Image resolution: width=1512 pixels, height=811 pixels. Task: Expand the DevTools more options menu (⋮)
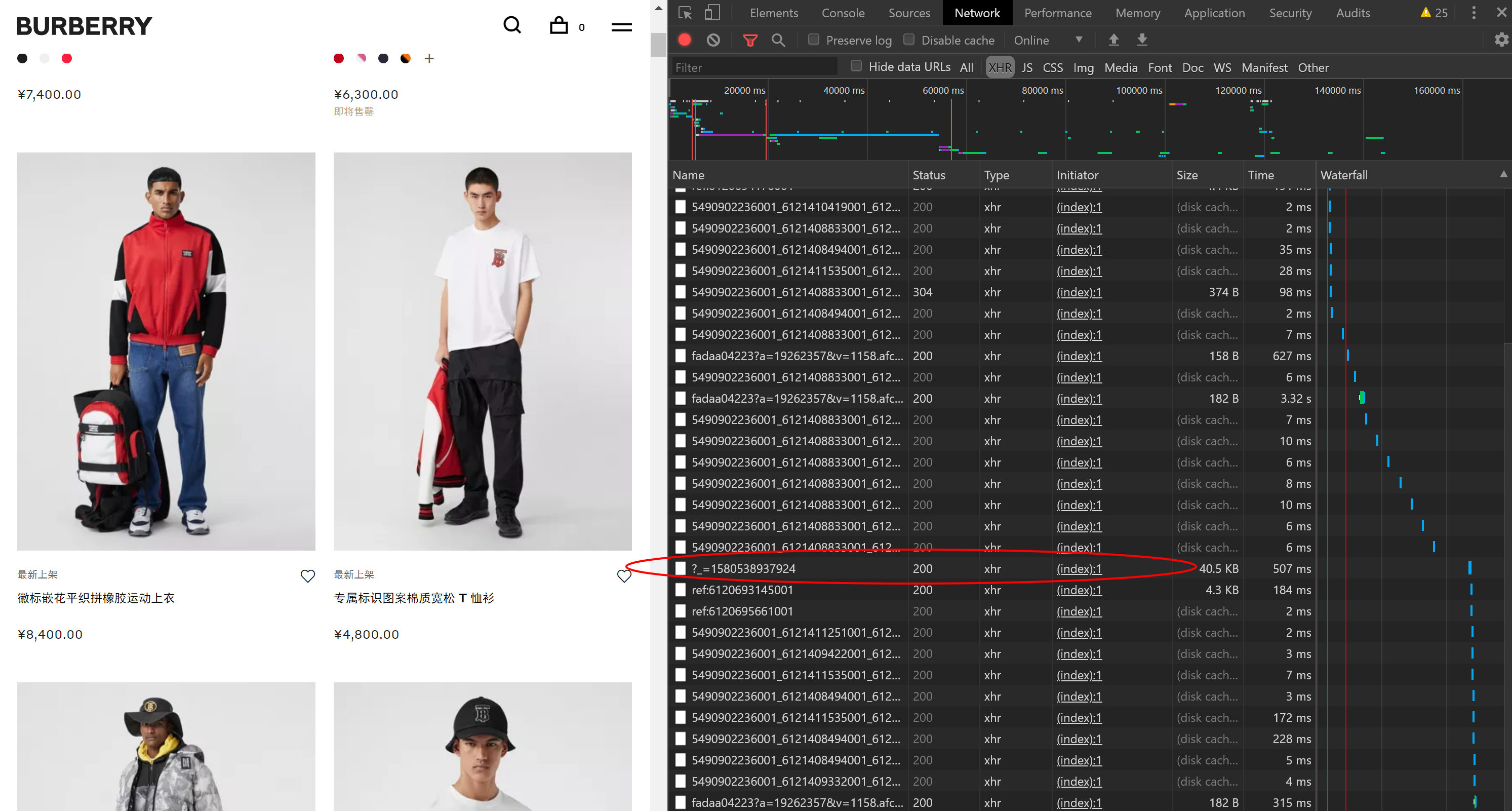(1474, 13)
